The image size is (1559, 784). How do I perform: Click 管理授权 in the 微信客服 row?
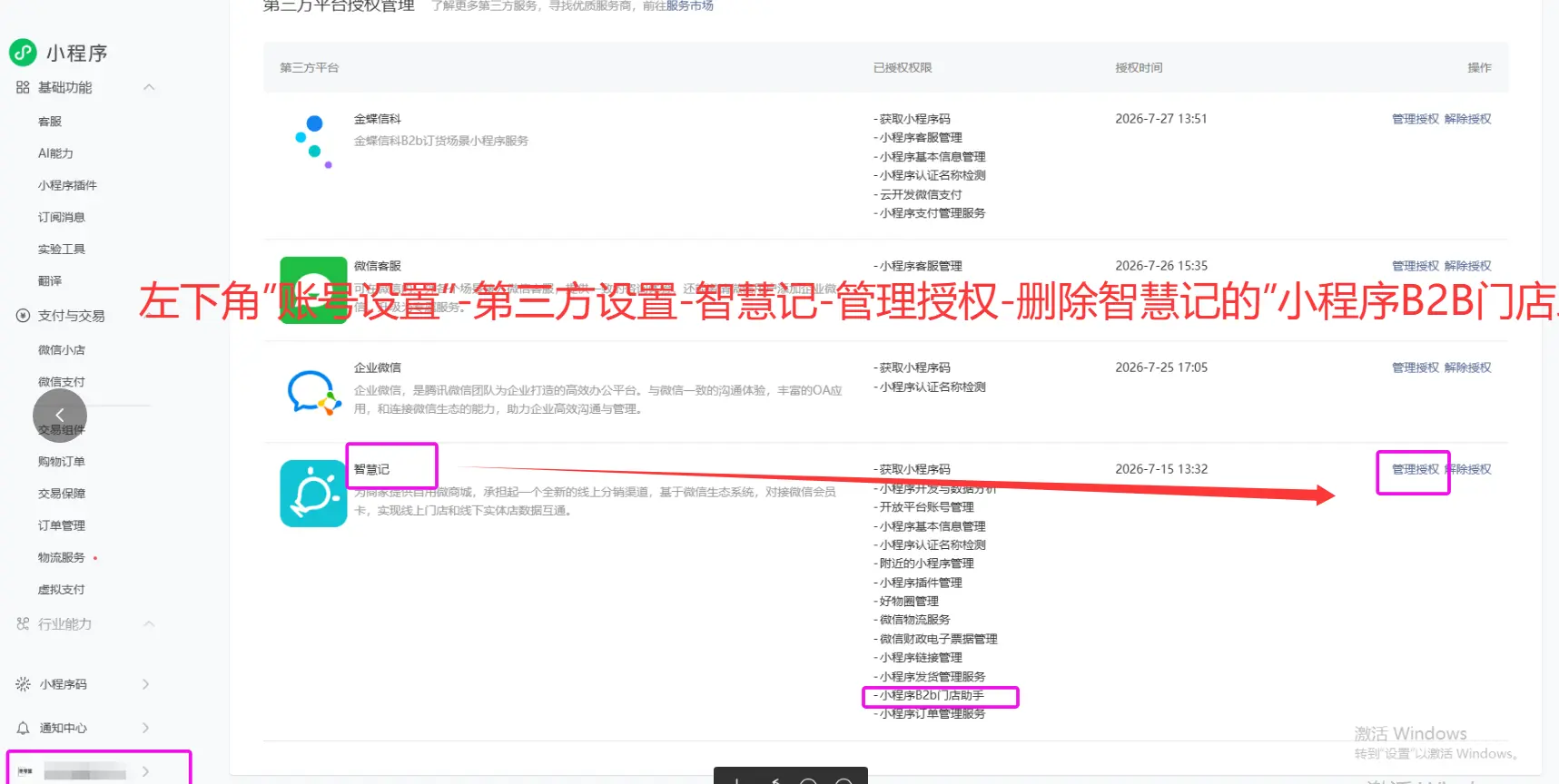coord(1416,266)
